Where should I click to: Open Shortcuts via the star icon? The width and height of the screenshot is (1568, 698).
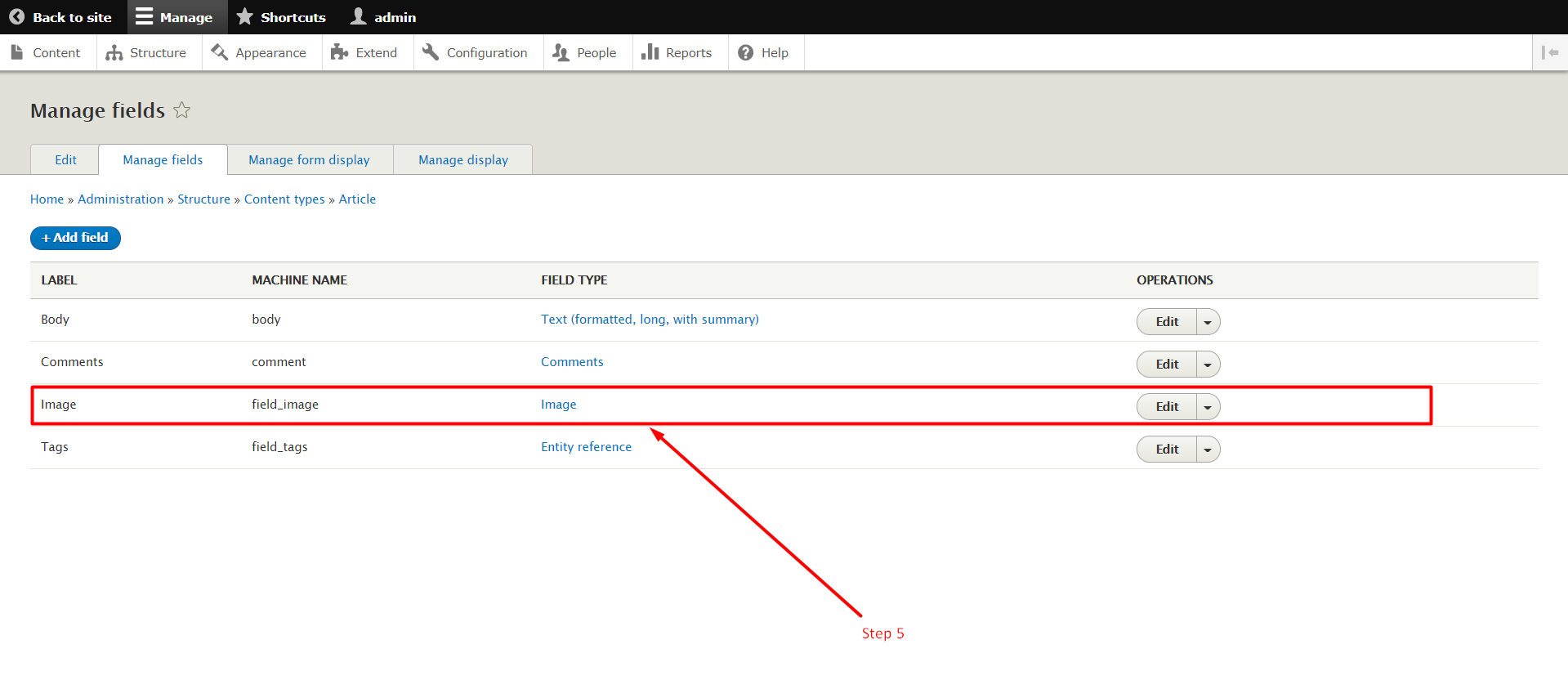click(x=244, y=16)
